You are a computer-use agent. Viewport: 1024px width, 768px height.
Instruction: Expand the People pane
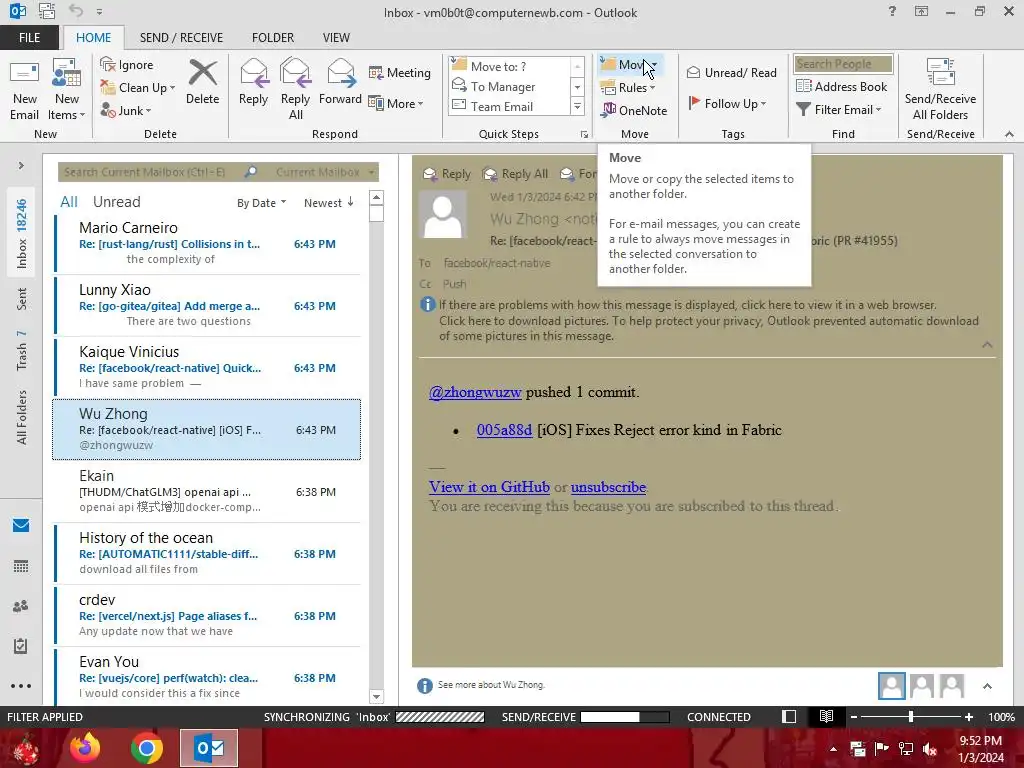987,686
